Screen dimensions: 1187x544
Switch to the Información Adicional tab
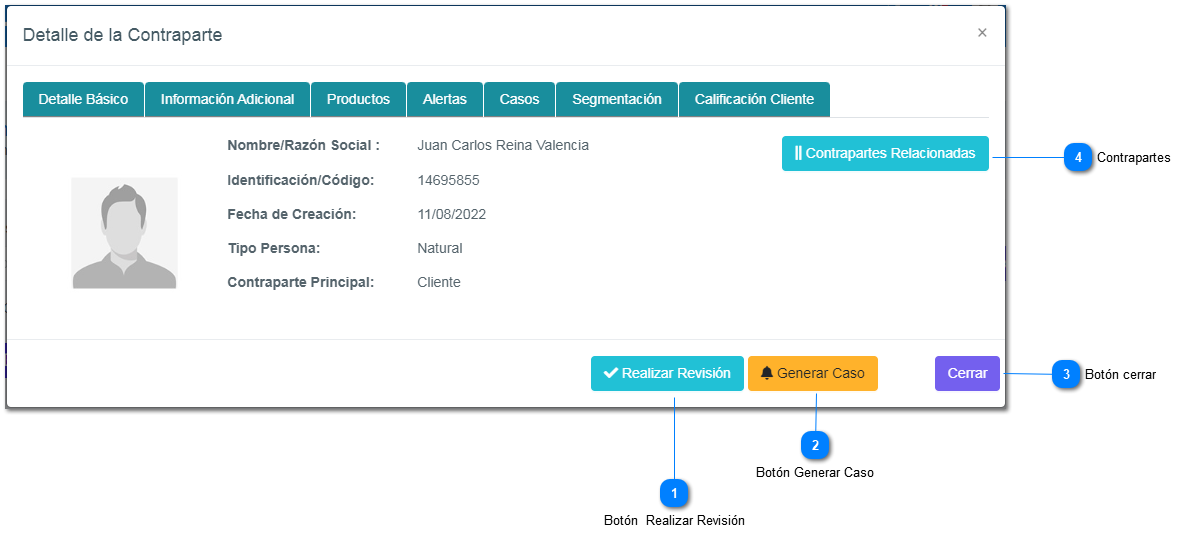coord(227,100)
